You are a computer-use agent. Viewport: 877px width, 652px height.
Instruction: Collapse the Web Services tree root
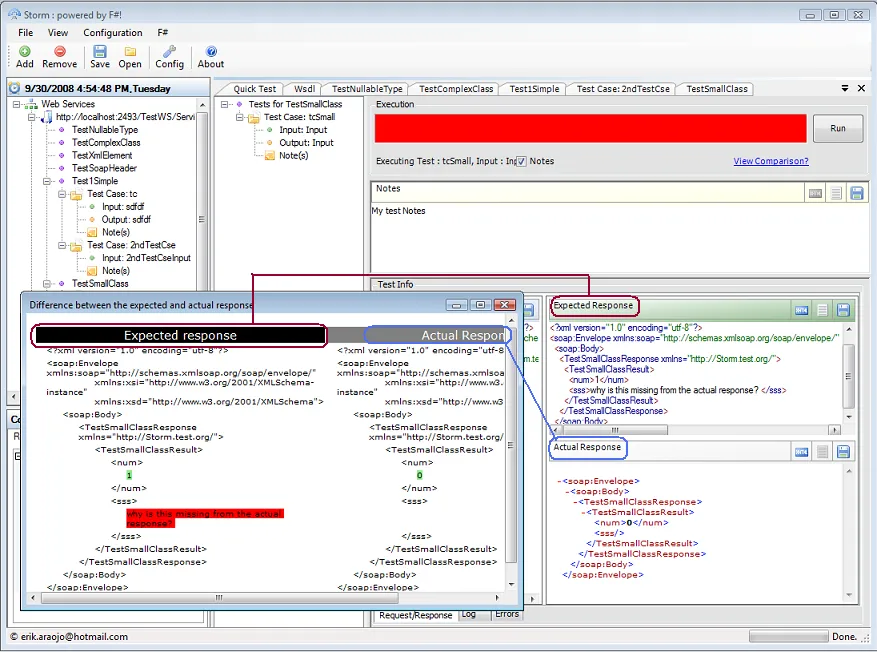[x=17, y=104]
